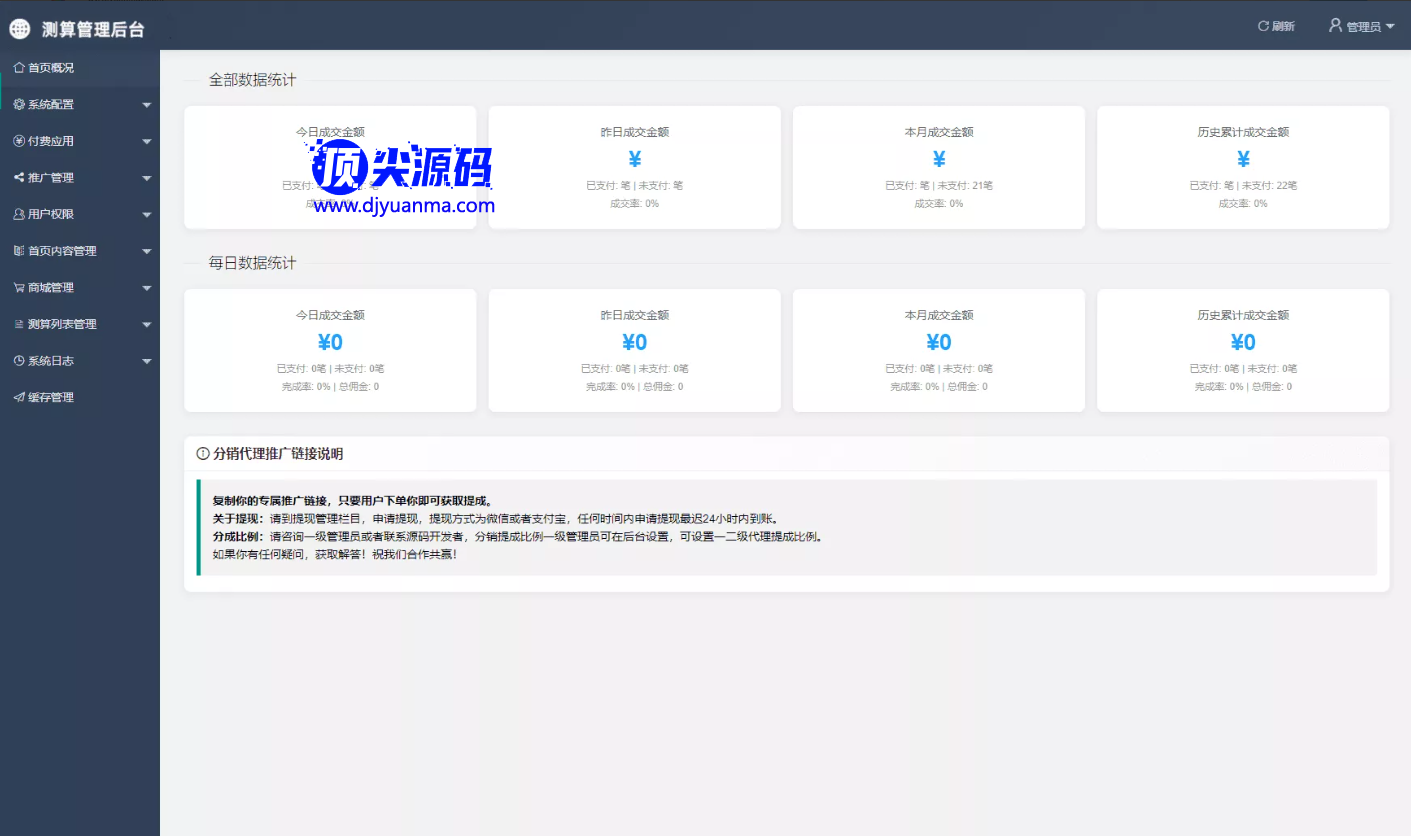Open the 管理员 account dropdown
This screenshot has height=836, width=1411.
coord(1361,26)
